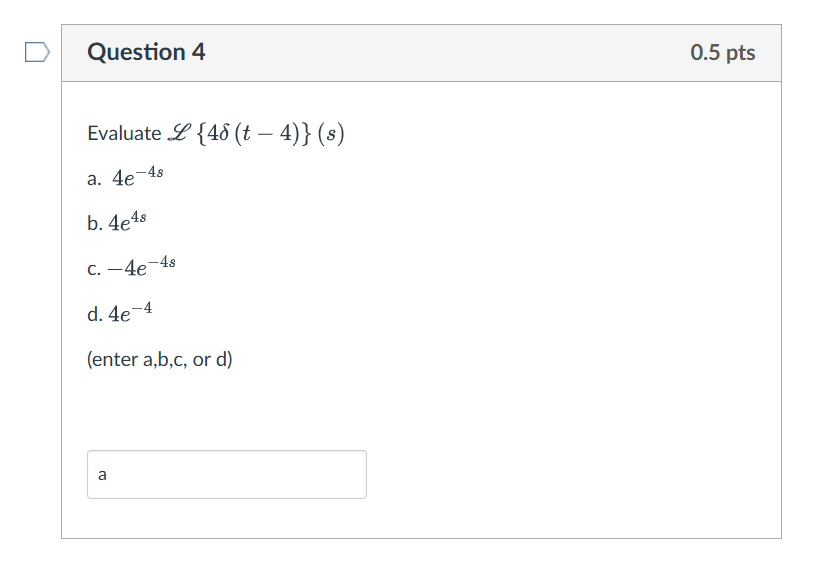The height and width of the screenshot is (582, 832).
Task: Click the '(enter a,b,c, or d)' instruction text
Action: (161, 359)
